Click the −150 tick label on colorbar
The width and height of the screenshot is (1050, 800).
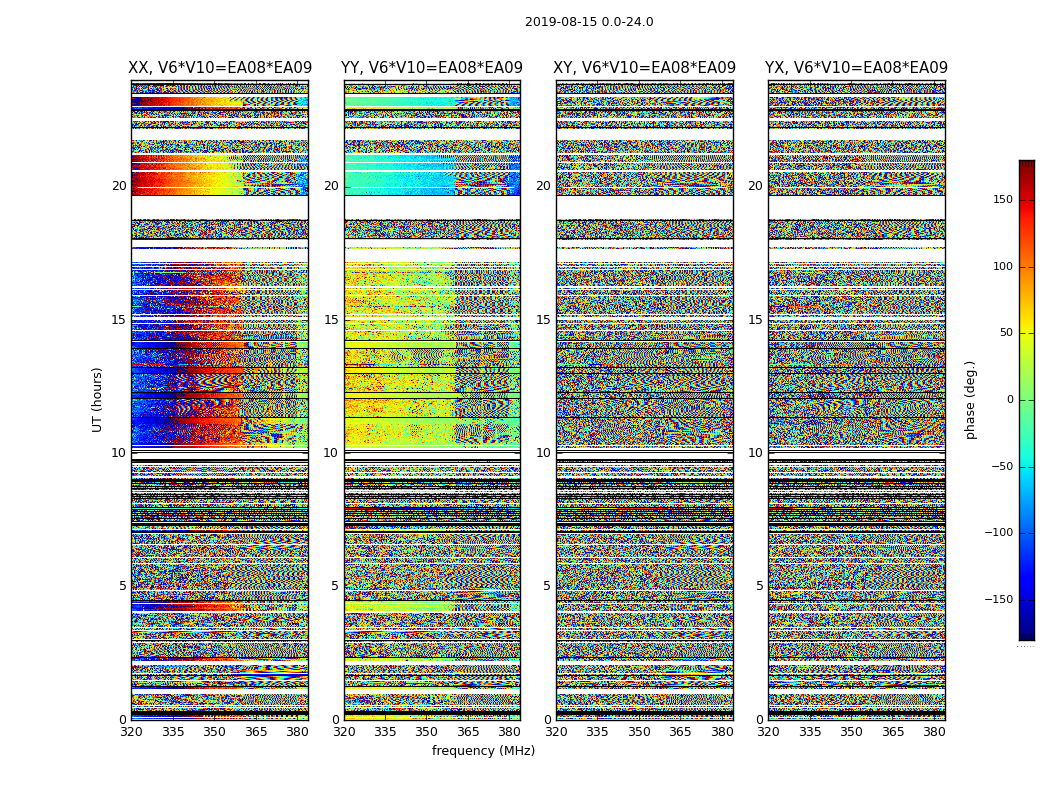999,600
